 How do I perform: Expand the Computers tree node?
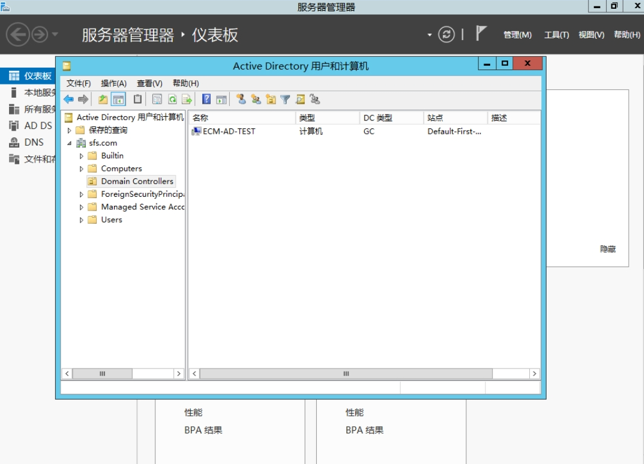click(x=81, y=169)
